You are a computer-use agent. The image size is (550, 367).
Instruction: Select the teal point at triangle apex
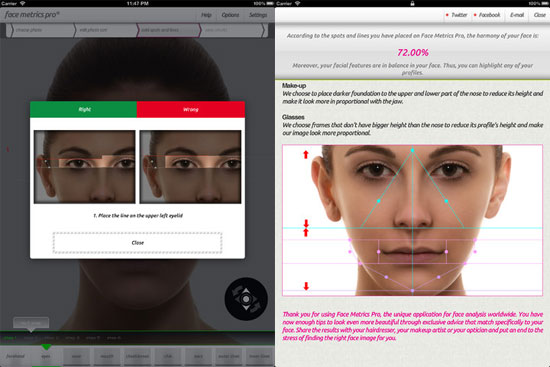coord(412,150)
